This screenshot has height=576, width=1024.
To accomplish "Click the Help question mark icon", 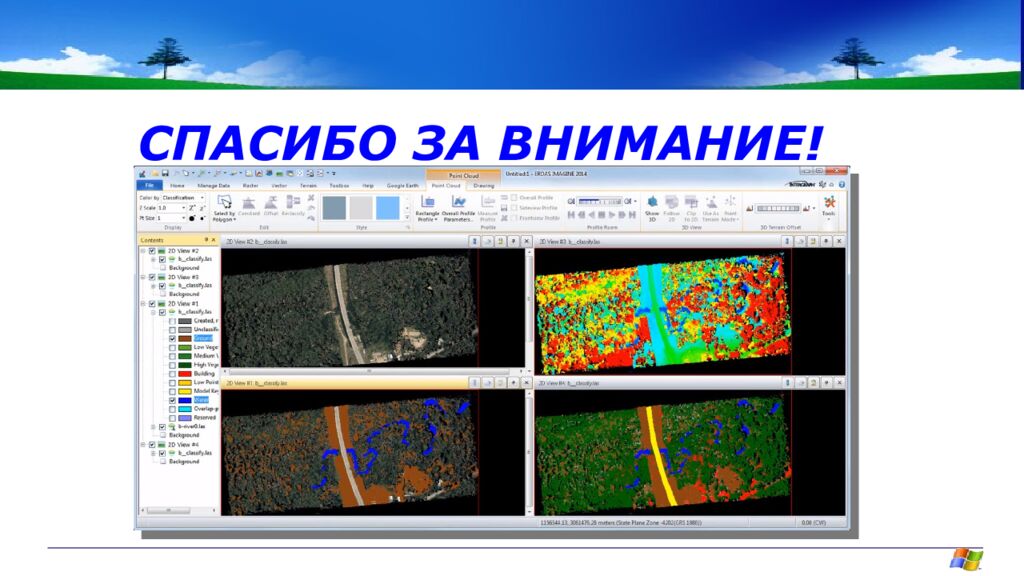I will [x=842, y=185].
